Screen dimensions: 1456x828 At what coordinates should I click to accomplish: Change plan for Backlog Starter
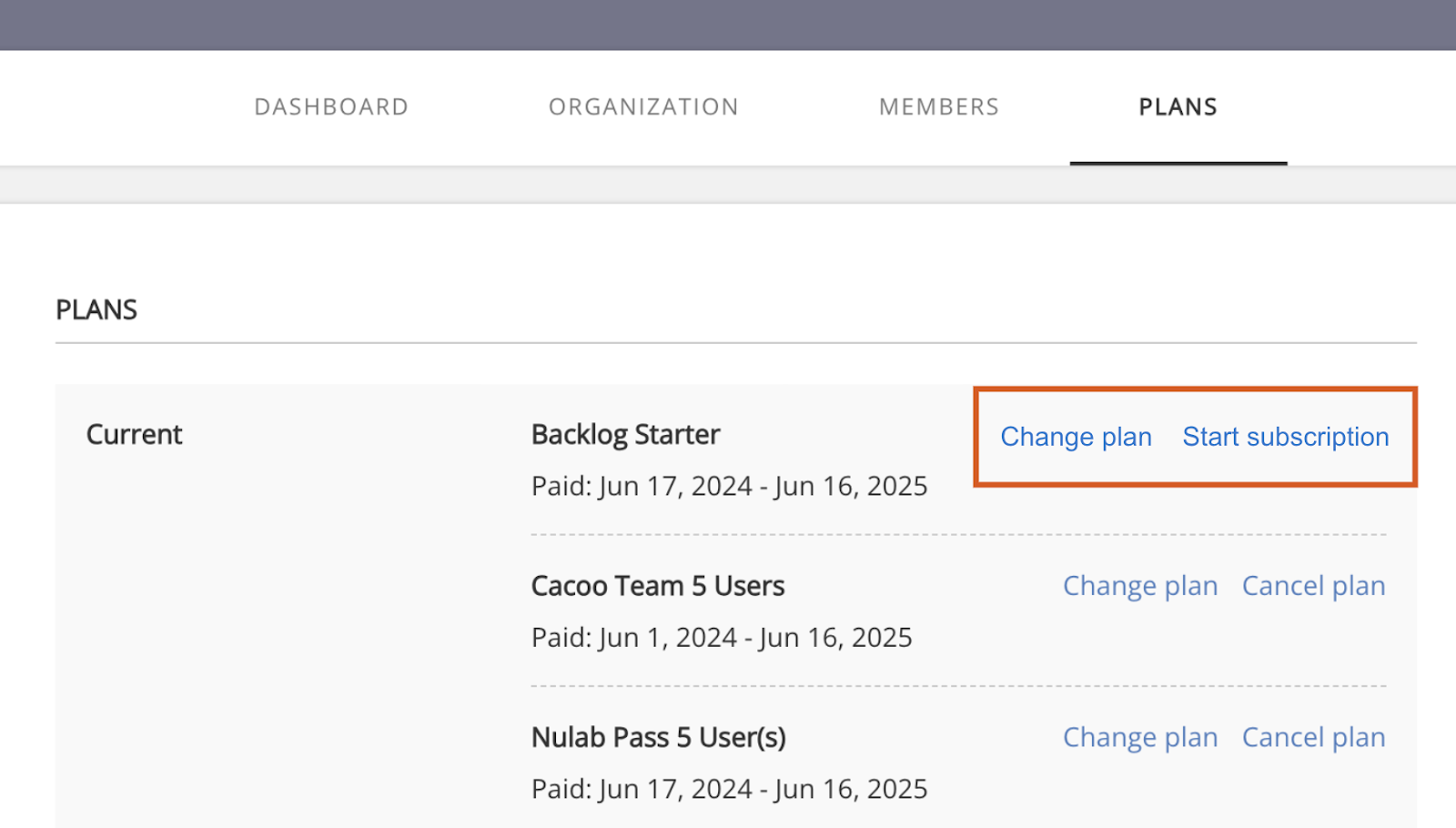[x=1077, y=437]
